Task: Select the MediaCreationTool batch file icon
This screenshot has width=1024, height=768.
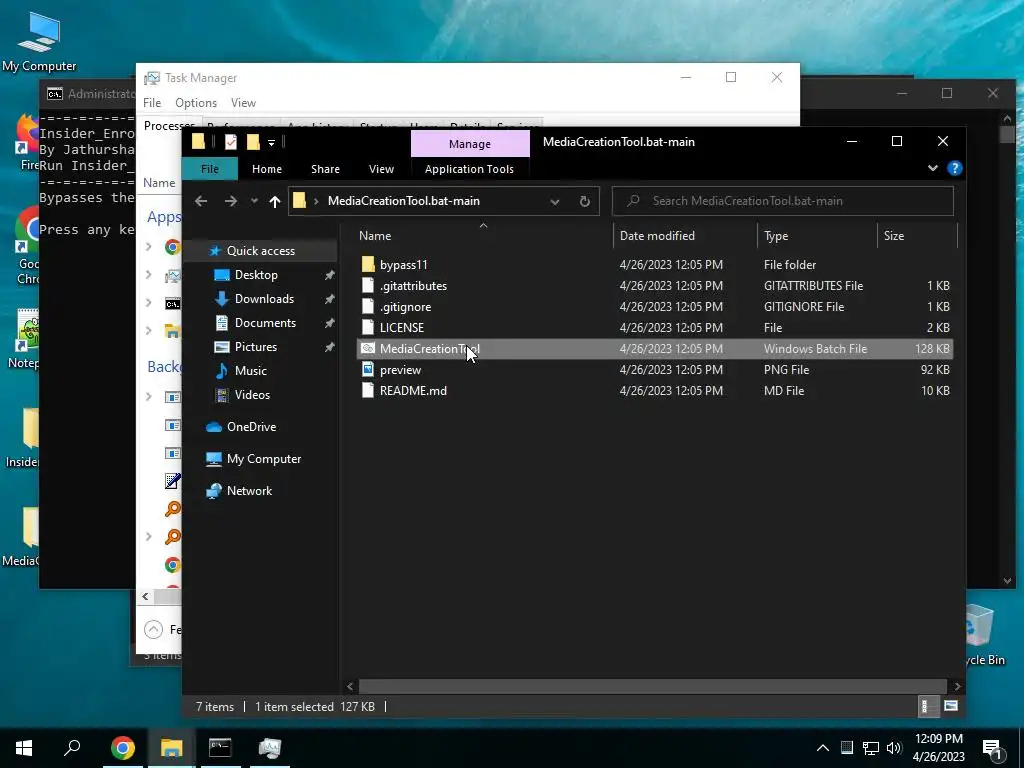Action: pyautogui.click(x=368, y=349)
